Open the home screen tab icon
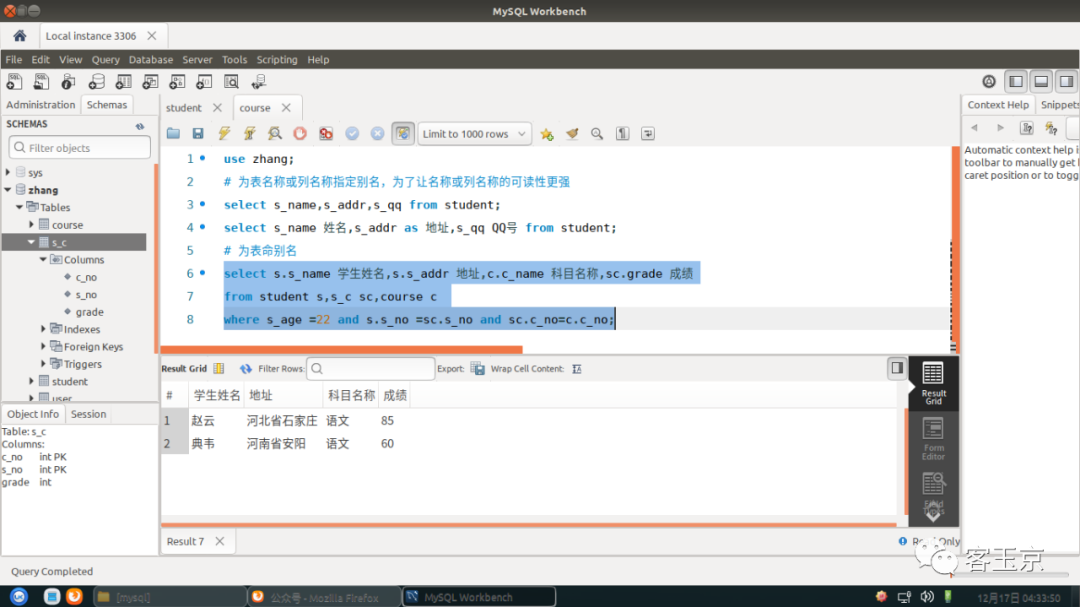This screenshot has width=1080, height=607. pos(19,36)
